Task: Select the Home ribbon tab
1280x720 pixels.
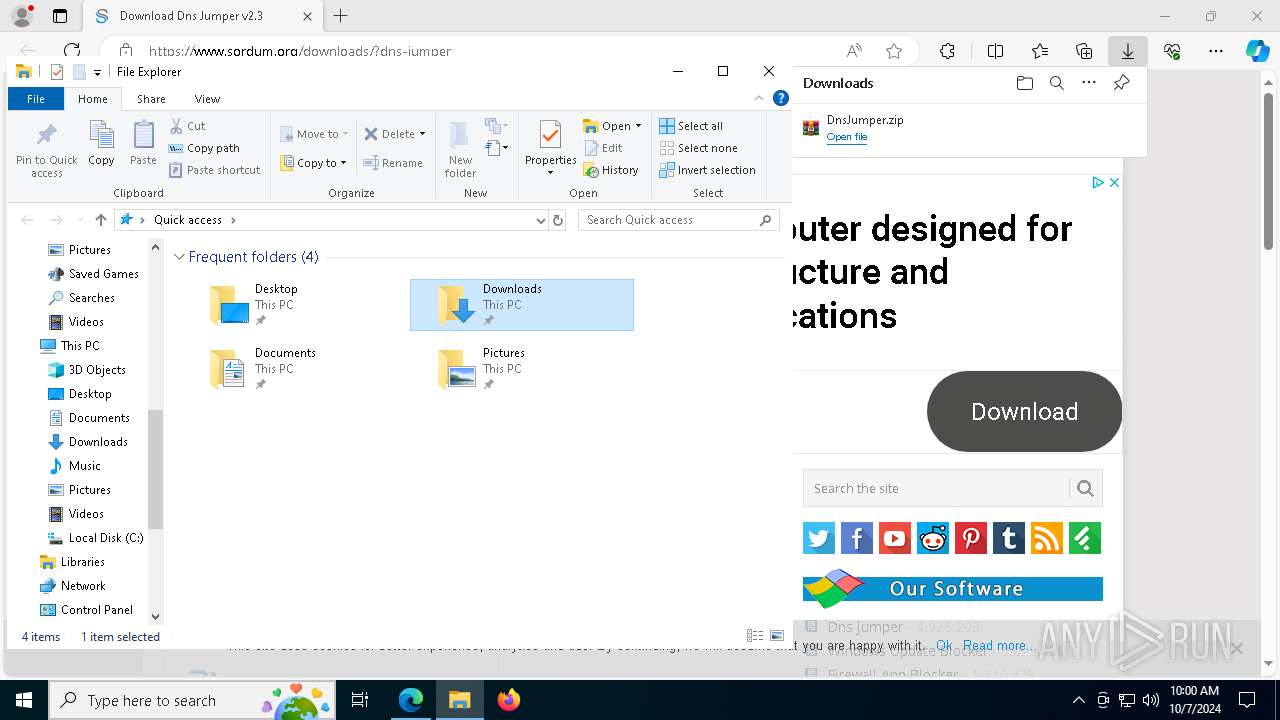Action: tap(92, 99)
